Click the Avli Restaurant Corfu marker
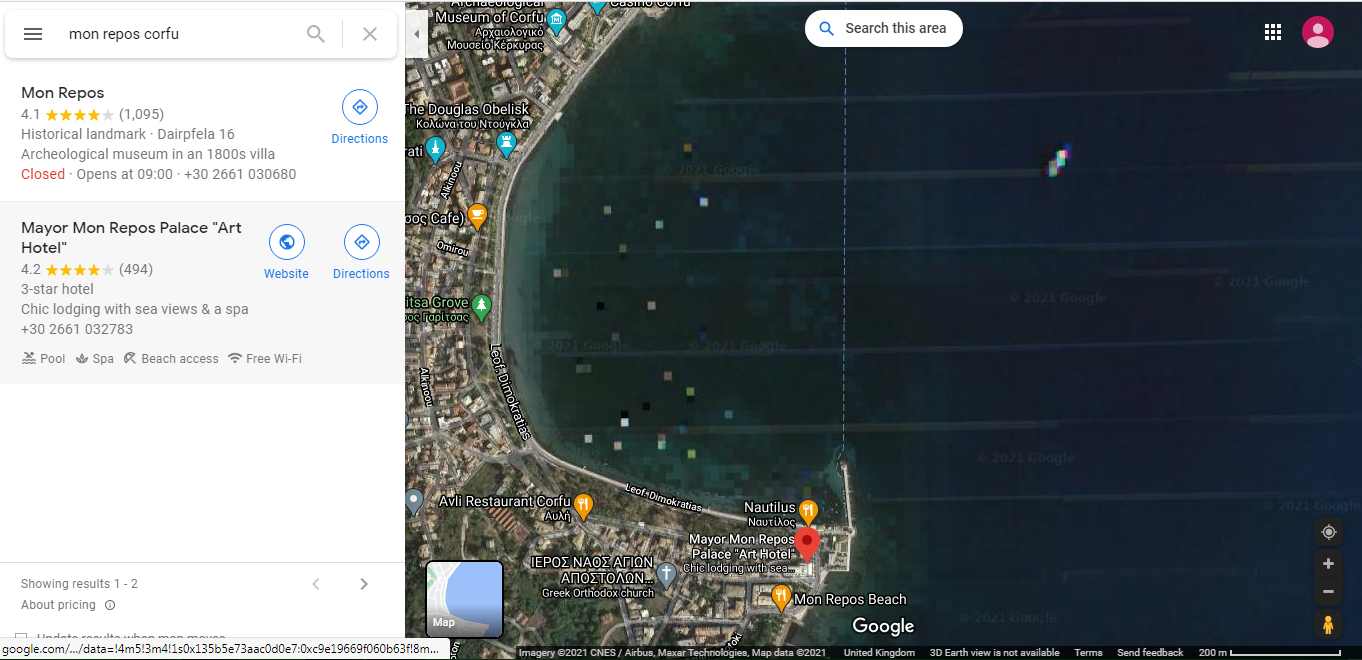This screenshot has height=660, width=1362. tap(583, 505)
